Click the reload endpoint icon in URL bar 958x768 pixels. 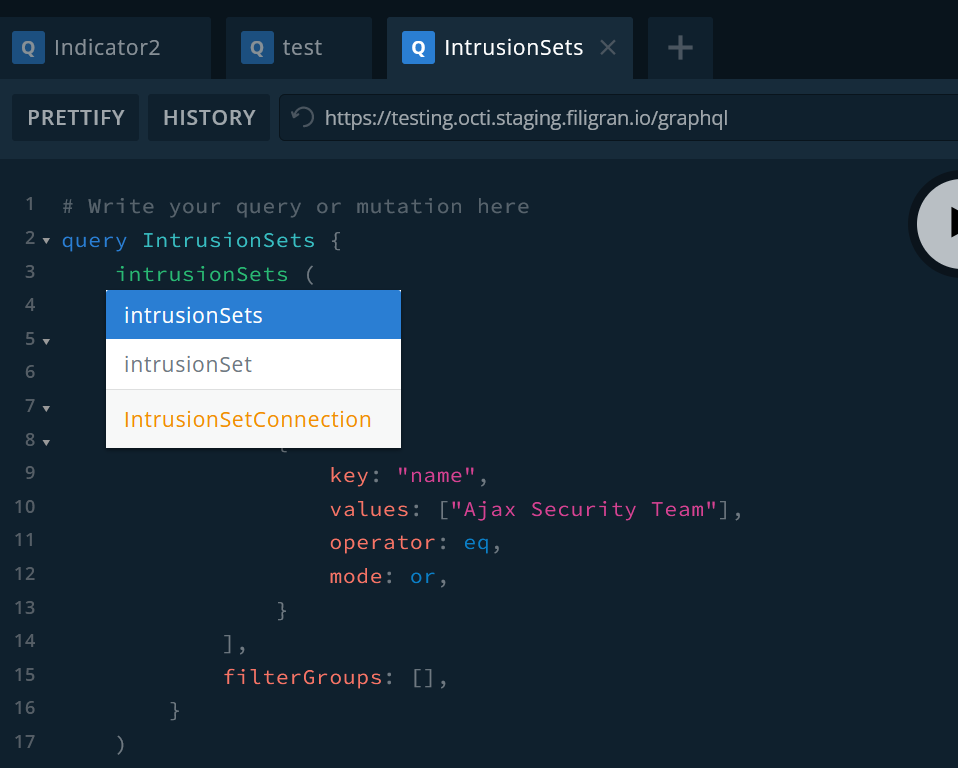(x=302, y=117)
